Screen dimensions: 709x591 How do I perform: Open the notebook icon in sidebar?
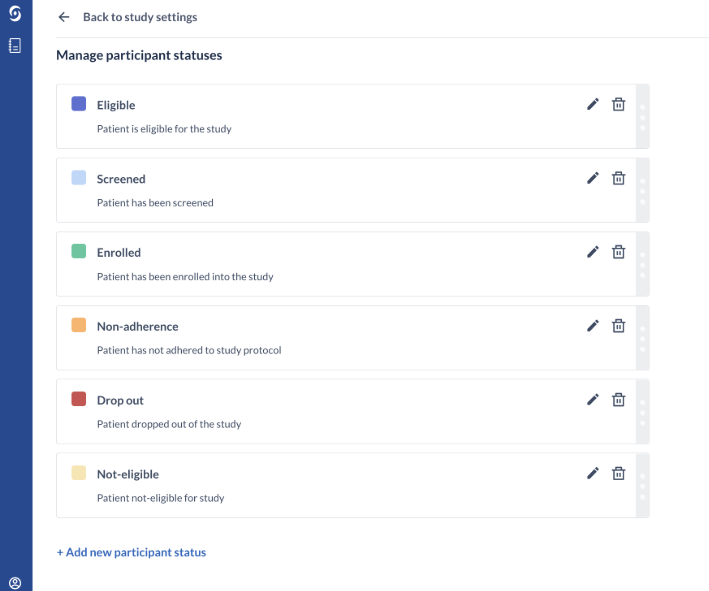(x=15, y=45)
